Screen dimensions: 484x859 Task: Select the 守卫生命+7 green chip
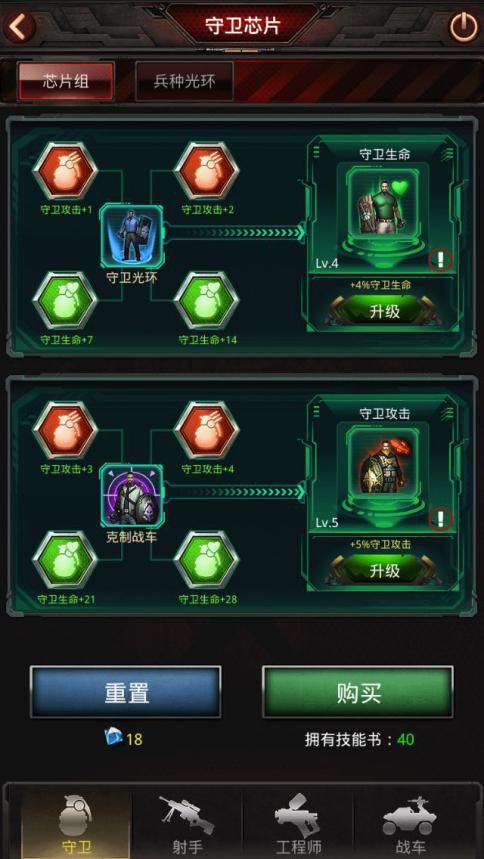65,300
